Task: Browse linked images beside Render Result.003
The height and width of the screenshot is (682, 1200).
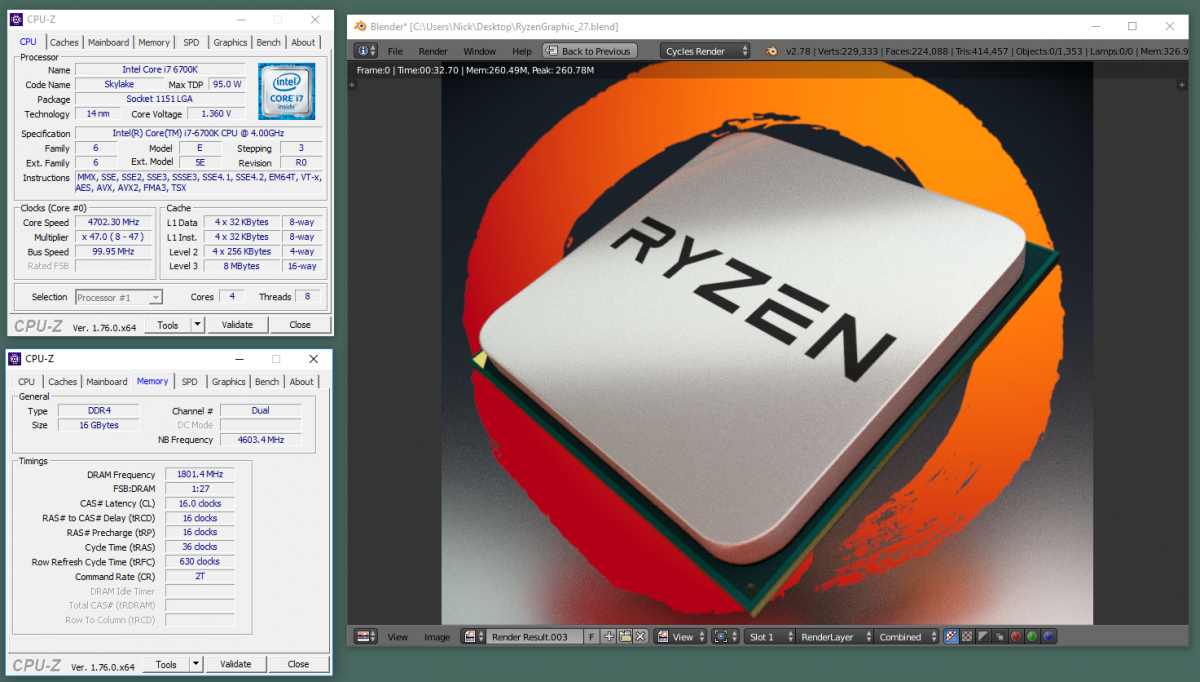Action: coord(473,637)
